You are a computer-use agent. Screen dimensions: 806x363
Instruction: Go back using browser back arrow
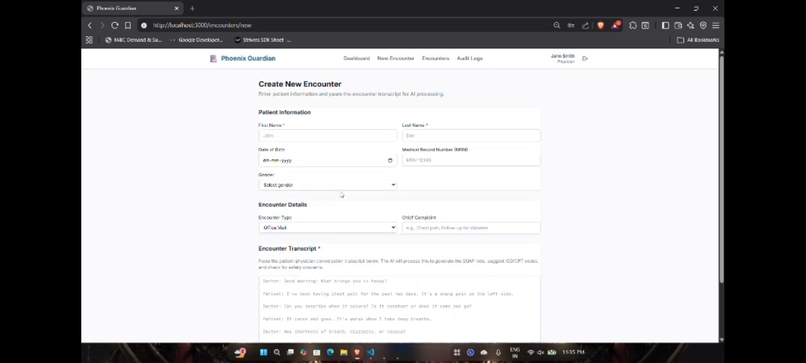coord(90,25)
